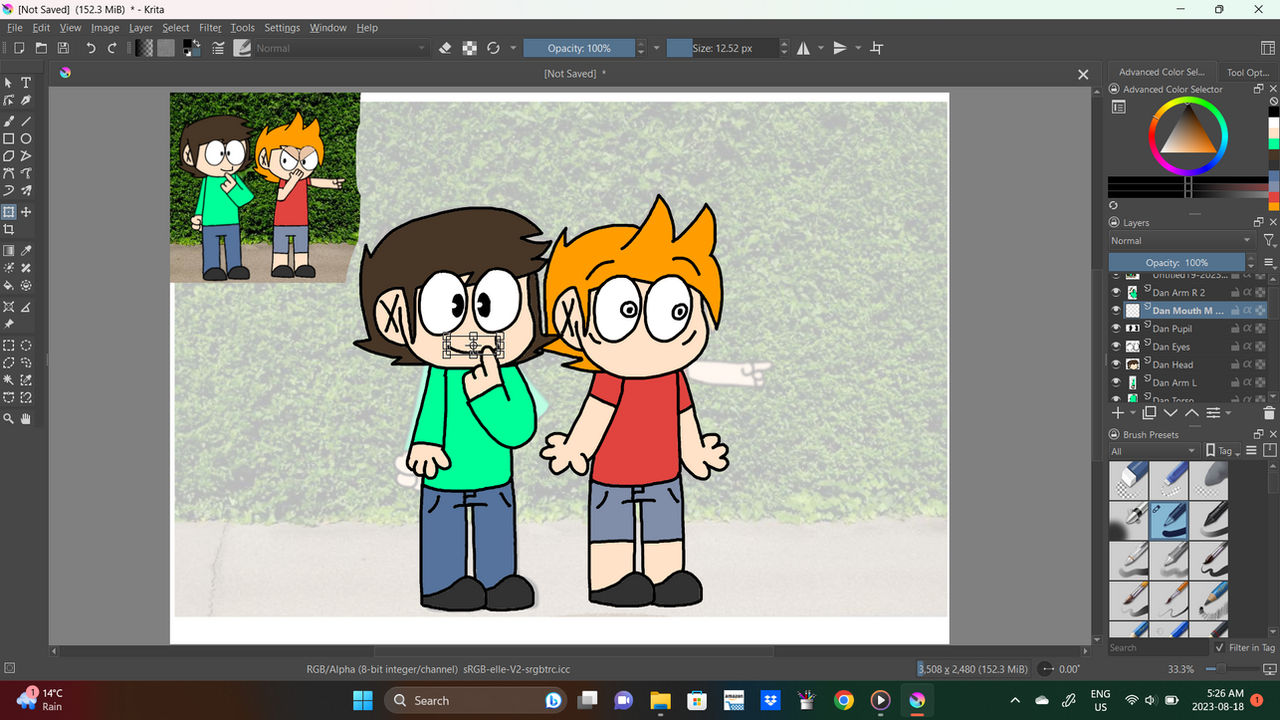Undo the last action
Image resolution: width=1280 pixels, height=720 pixels.
90,48
